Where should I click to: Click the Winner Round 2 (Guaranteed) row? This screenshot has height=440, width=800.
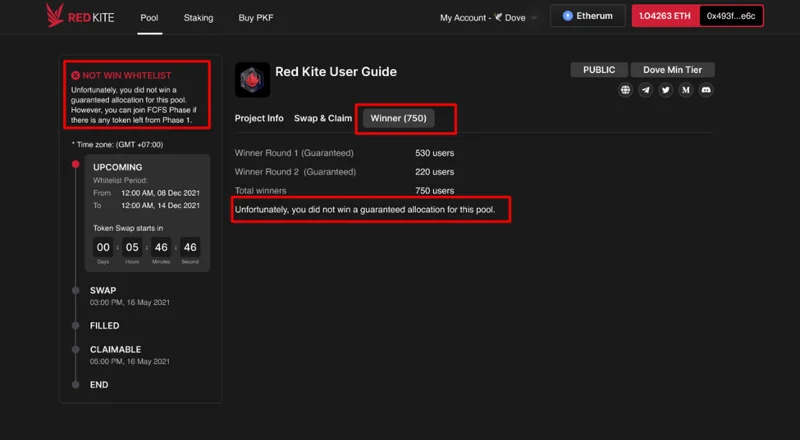coord(344,172)
